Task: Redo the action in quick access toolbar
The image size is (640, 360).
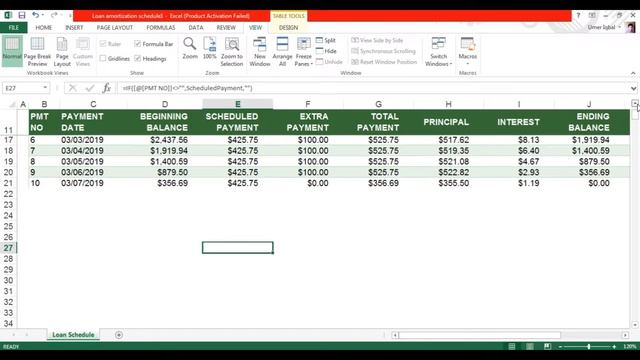Action: click(54, 16)
